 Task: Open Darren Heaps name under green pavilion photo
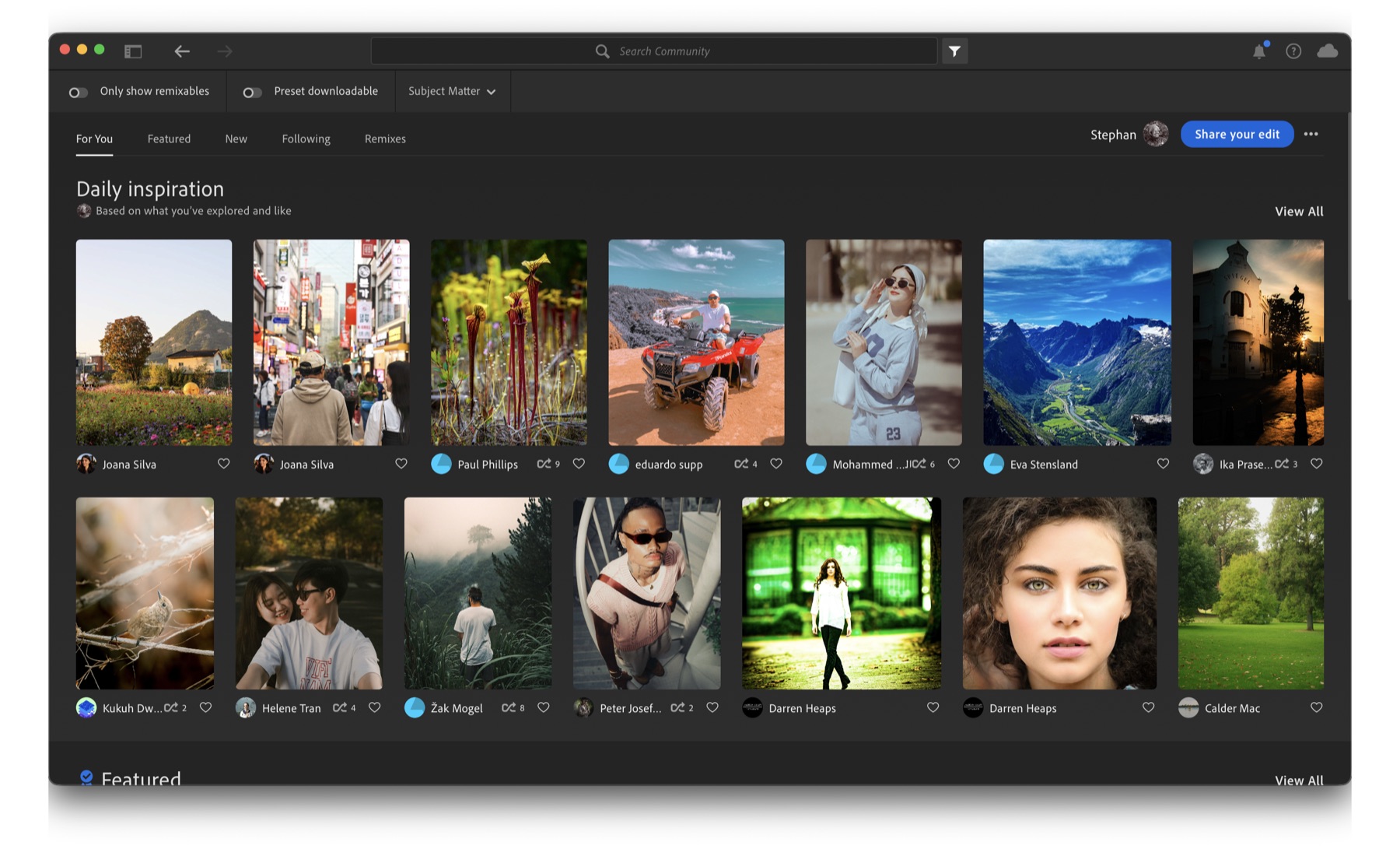pos(802,708)
